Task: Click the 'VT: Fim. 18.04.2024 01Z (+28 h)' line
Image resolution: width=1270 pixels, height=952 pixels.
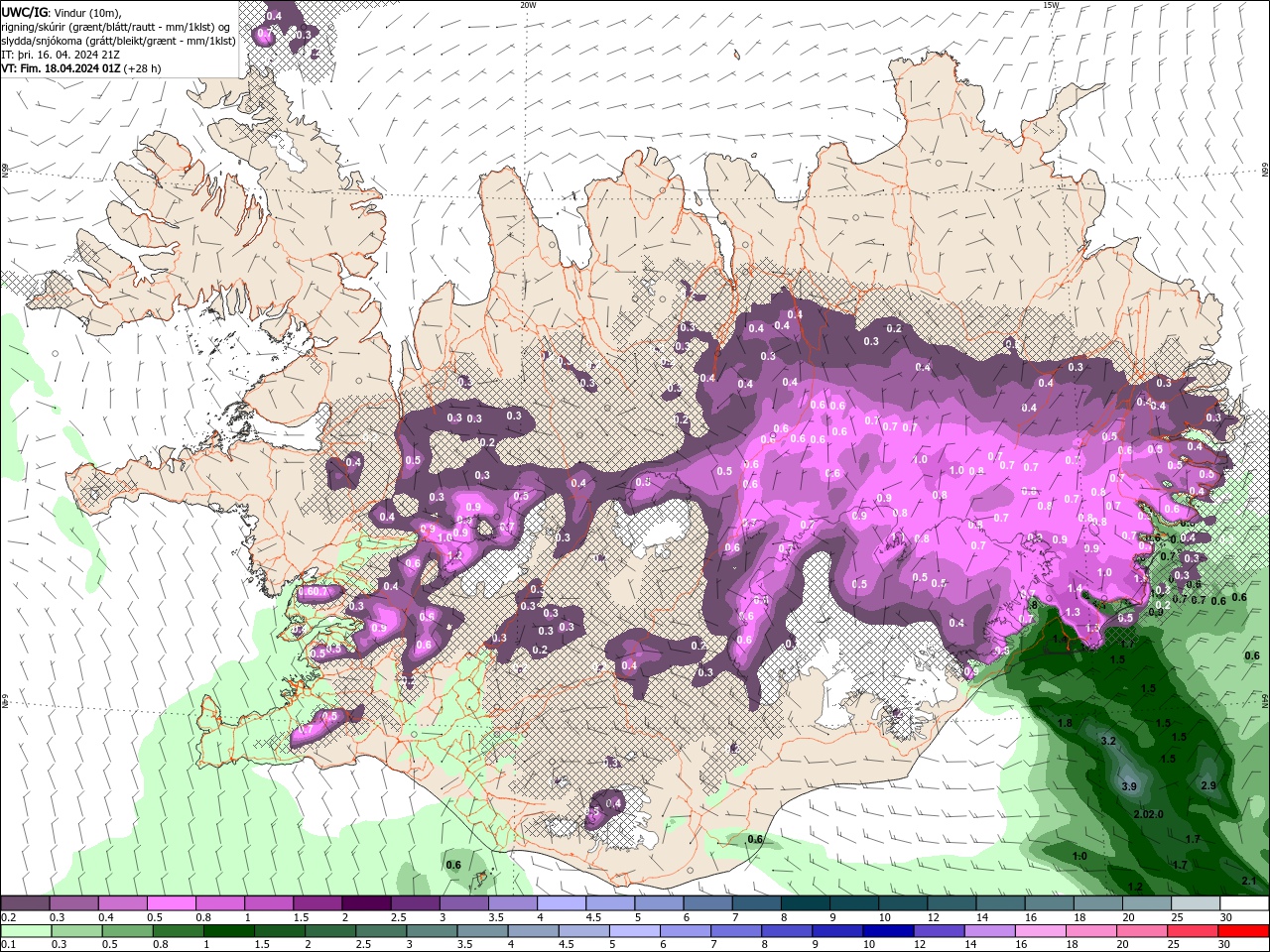Action: (81, 68)
